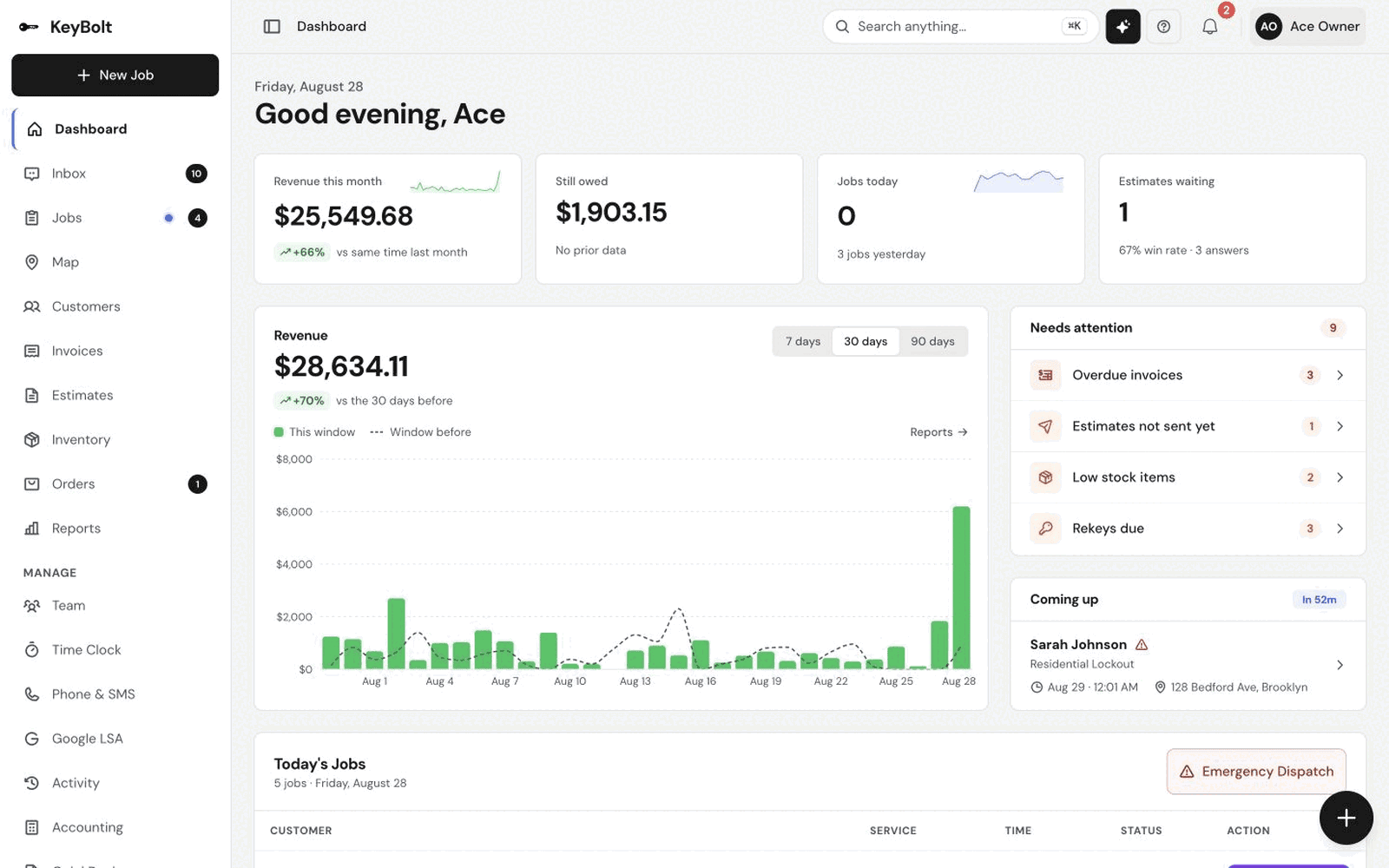Image resolution: width=1389 pixels, height=868 pixels.
Task: Open Inbox from the sidebar
Action: 115,174
